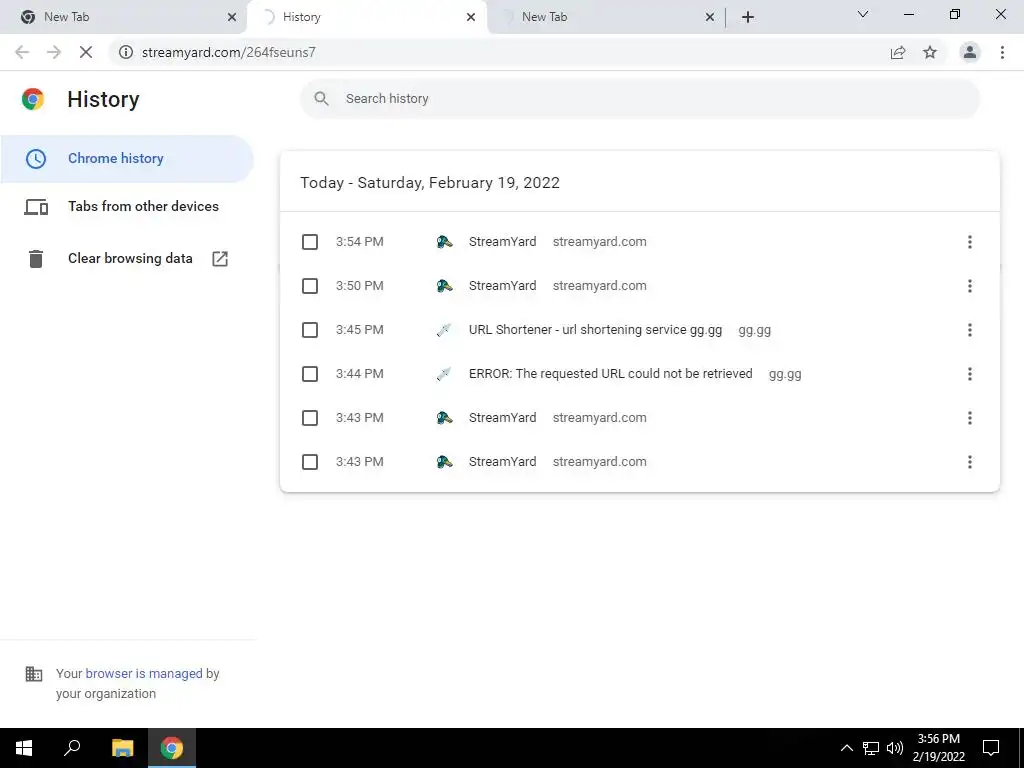Check the 3:54 PM StreamYard entry
Image resolution: width=1024 pixels, height=768 pixels.
click(310, 242)
